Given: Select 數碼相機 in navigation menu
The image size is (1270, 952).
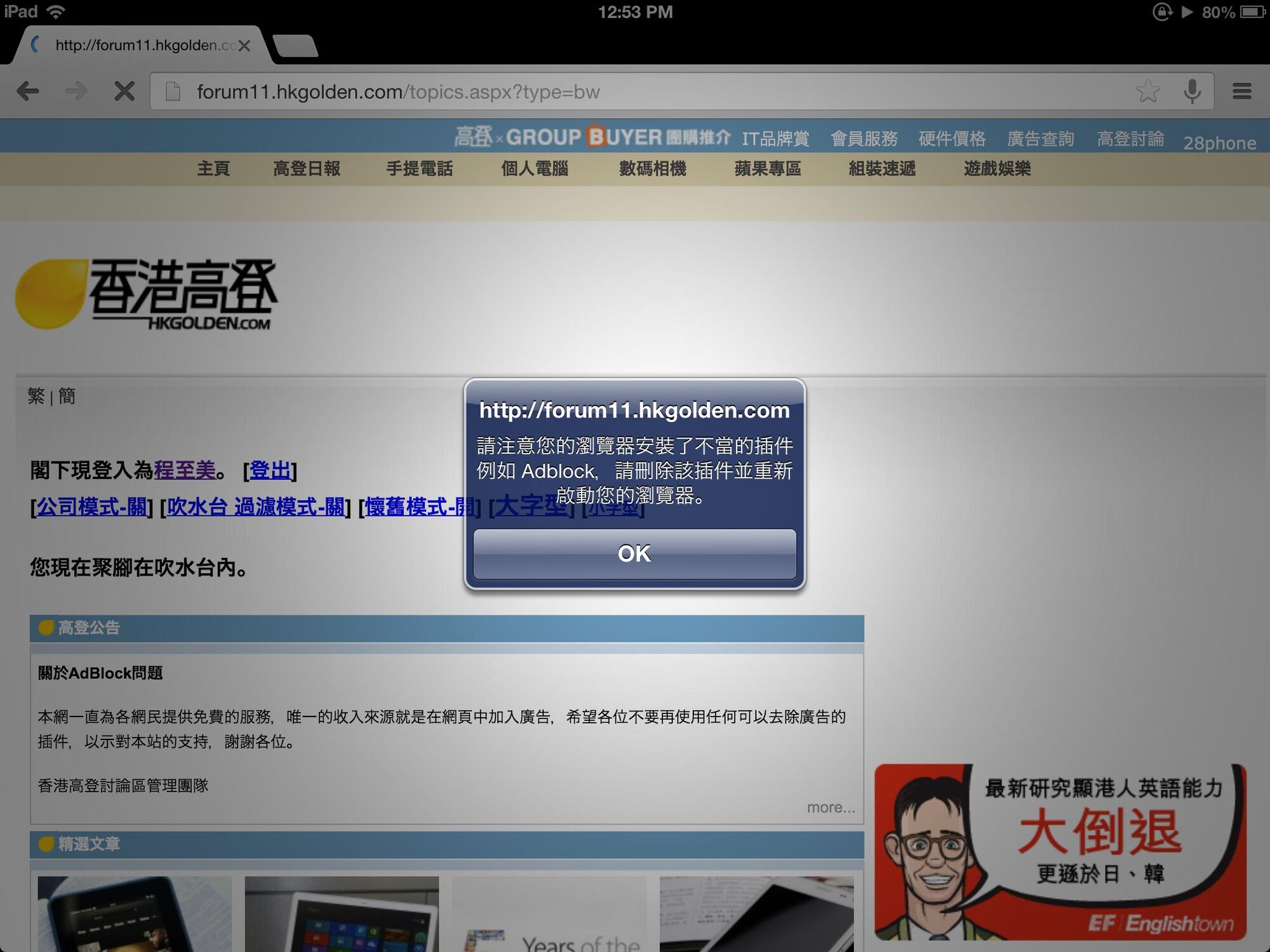Looking at the screenshot, I should pyautogui.click(x=653, y=168).
